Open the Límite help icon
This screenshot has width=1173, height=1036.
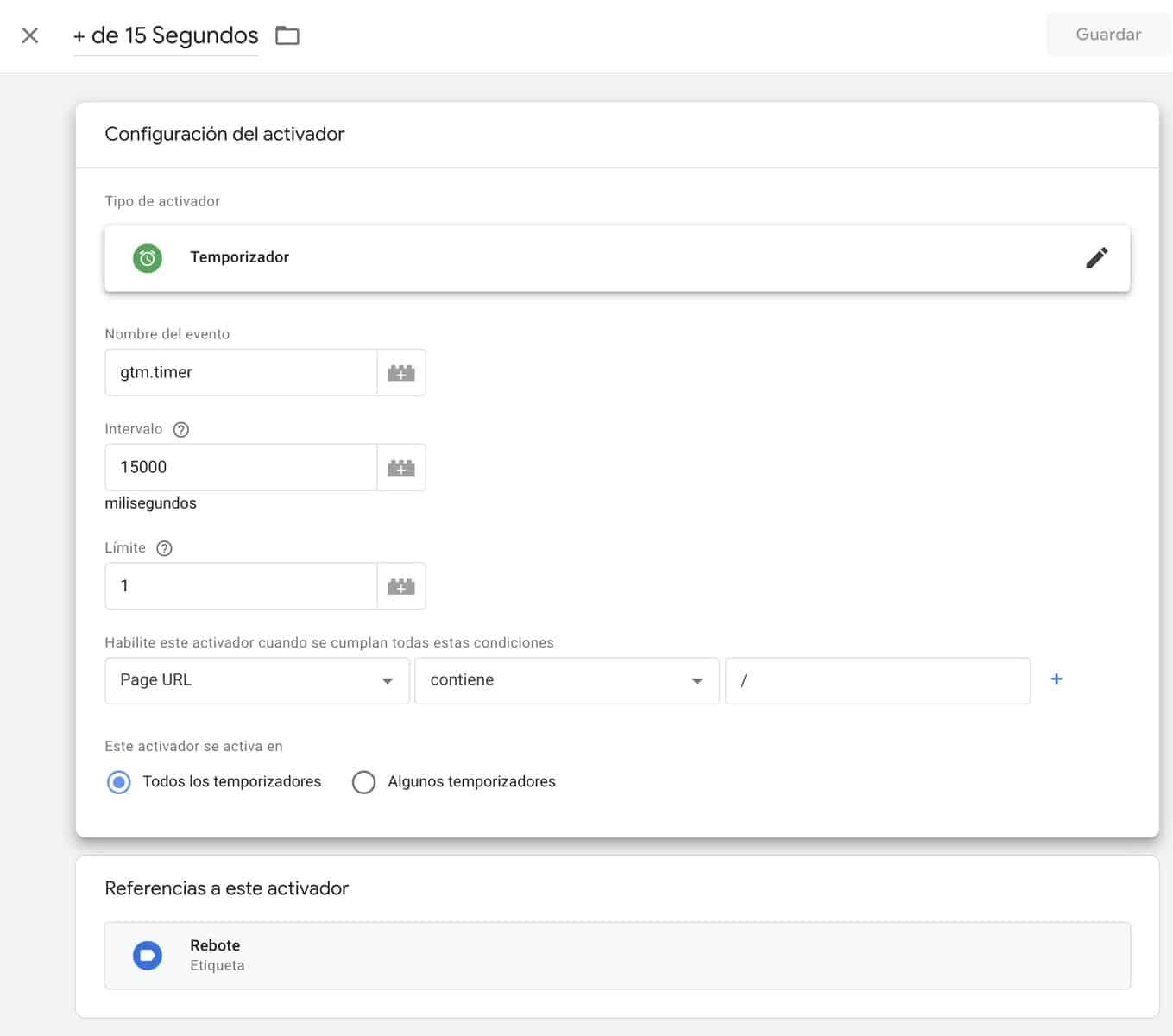(x=164, y=548)
